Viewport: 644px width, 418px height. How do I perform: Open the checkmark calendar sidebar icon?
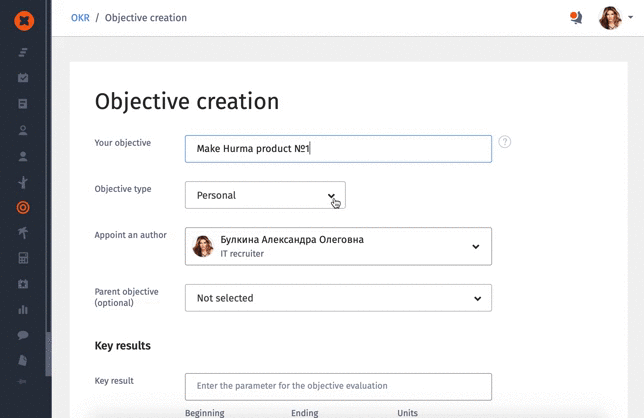23,78
